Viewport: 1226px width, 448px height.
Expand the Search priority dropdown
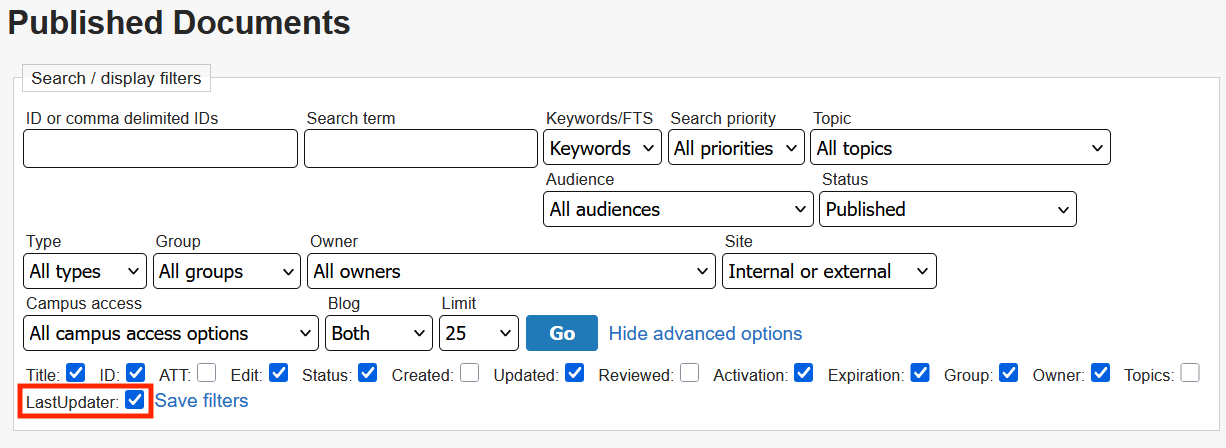coord(737,148)
